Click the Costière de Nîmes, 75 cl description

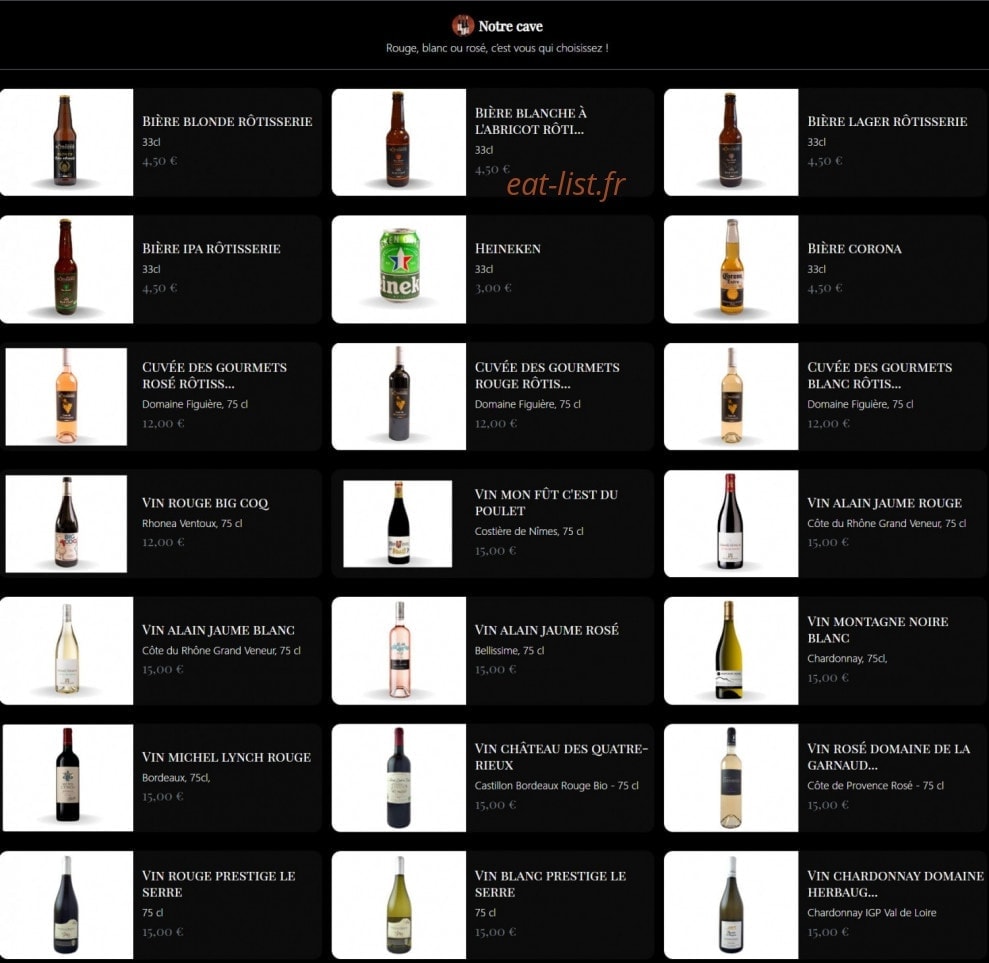point(529,531)
